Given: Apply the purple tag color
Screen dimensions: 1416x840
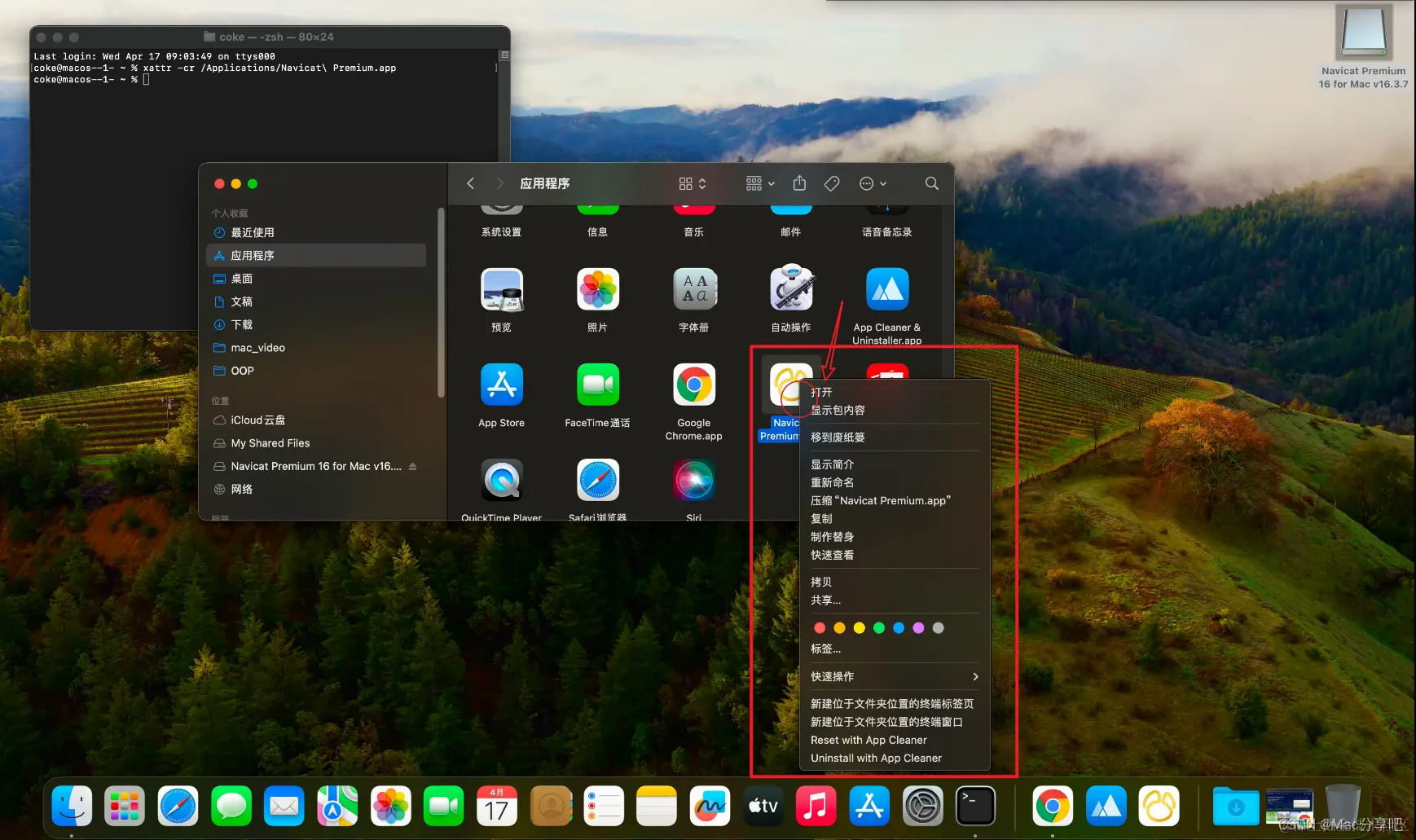Looking at the screenshot, I should click(918, 627).
